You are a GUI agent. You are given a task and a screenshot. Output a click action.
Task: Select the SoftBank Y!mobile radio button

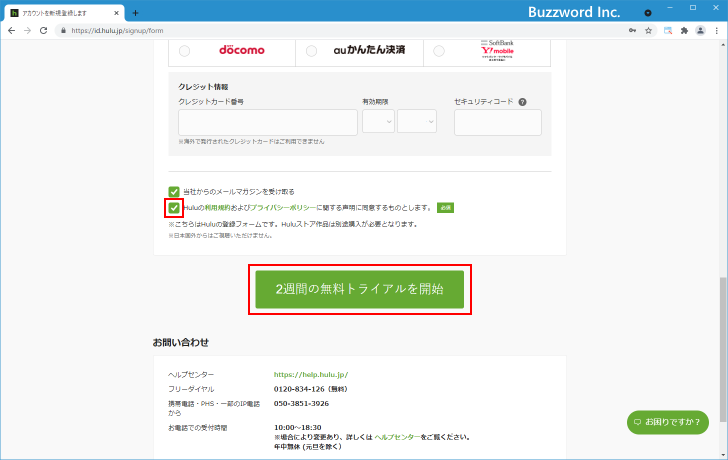[439, 51]
